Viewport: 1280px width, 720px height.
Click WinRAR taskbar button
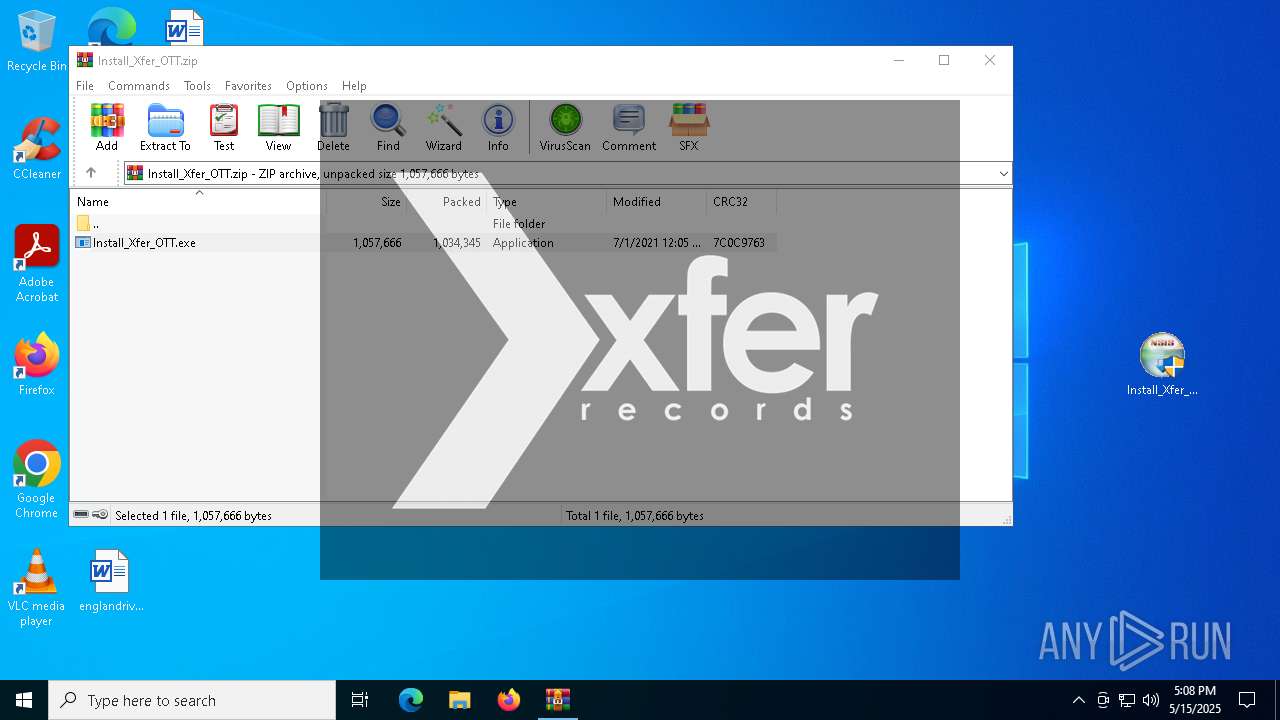pyautogui.click(x=558, y=700)
